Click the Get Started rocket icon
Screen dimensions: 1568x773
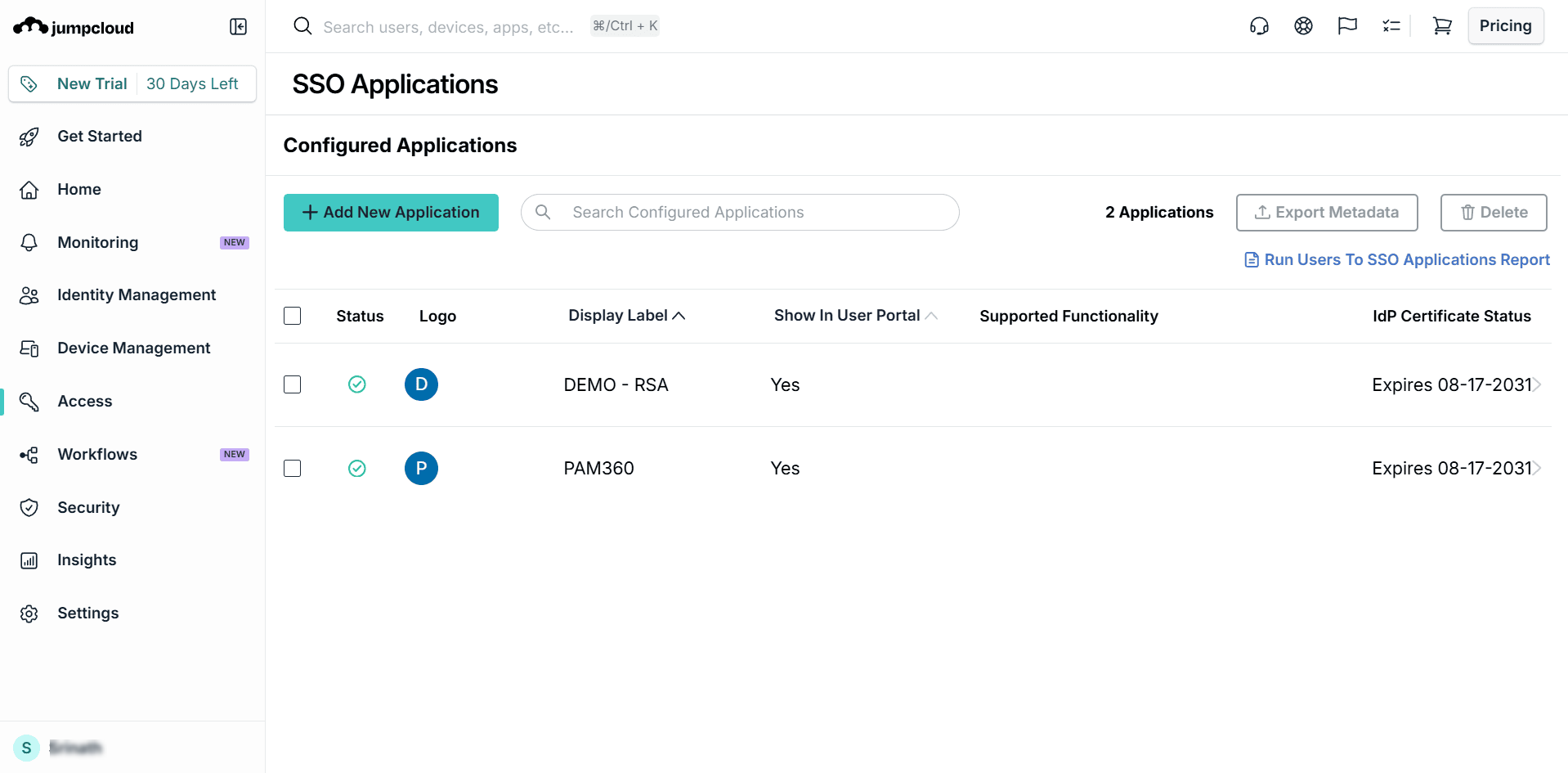click(29, 137)
